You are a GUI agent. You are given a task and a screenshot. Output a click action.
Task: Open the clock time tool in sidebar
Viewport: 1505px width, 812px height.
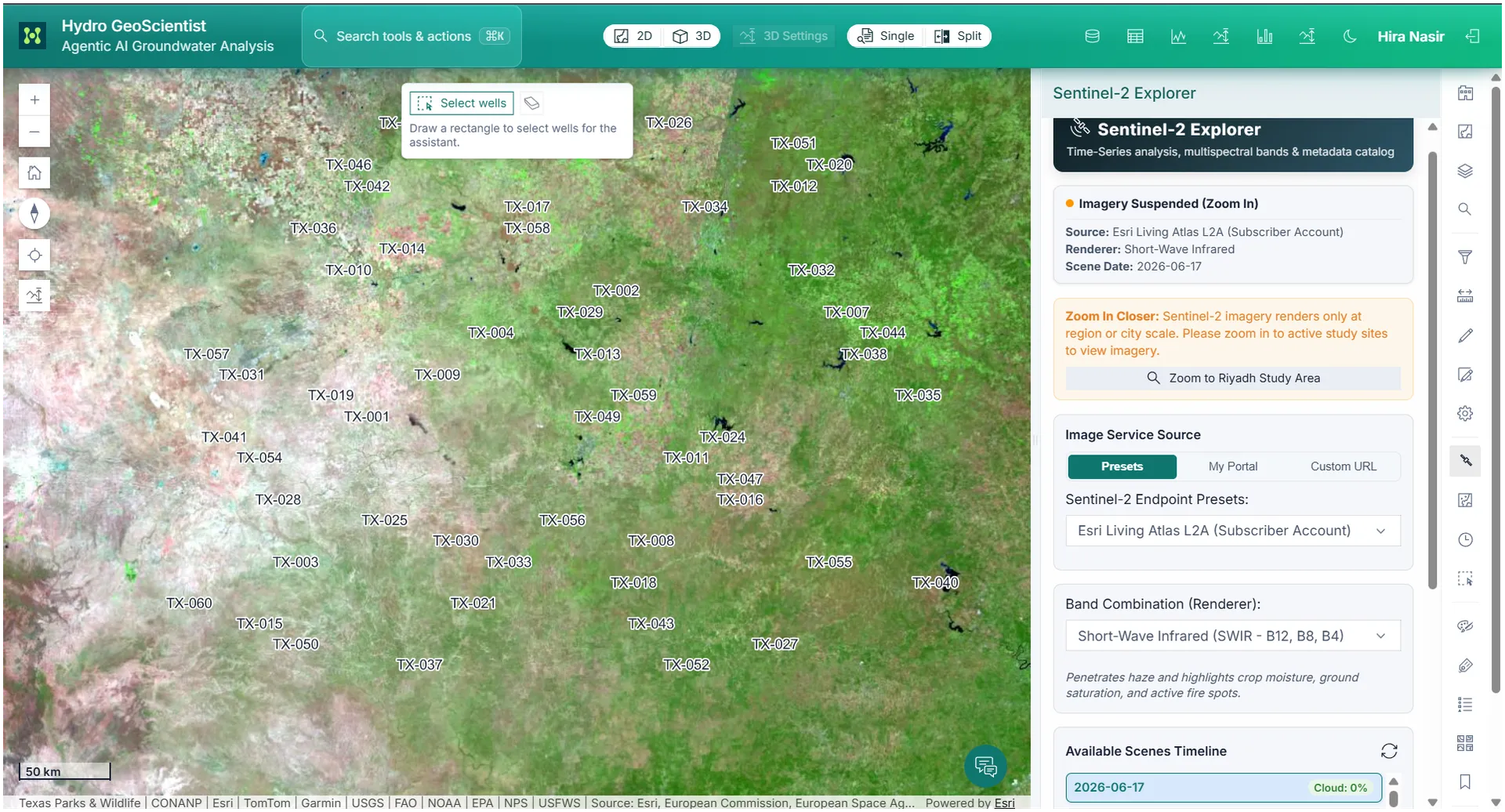[x=1465, y=539]
